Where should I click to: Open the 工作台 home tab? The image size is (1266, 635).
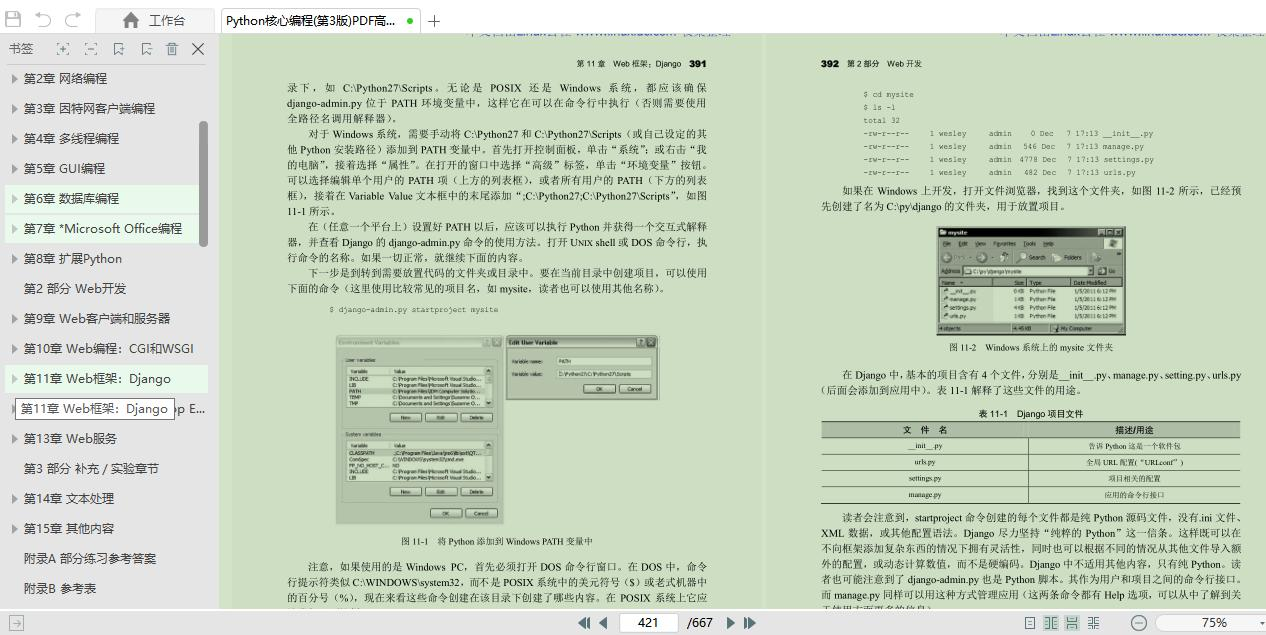pyautogui.click(x=154, y=20)
